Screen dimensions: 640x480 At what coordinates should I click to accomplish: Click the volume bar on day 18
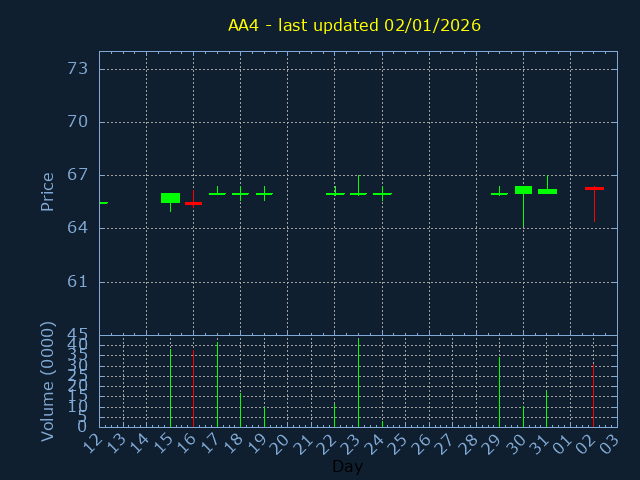pos(240,410)
